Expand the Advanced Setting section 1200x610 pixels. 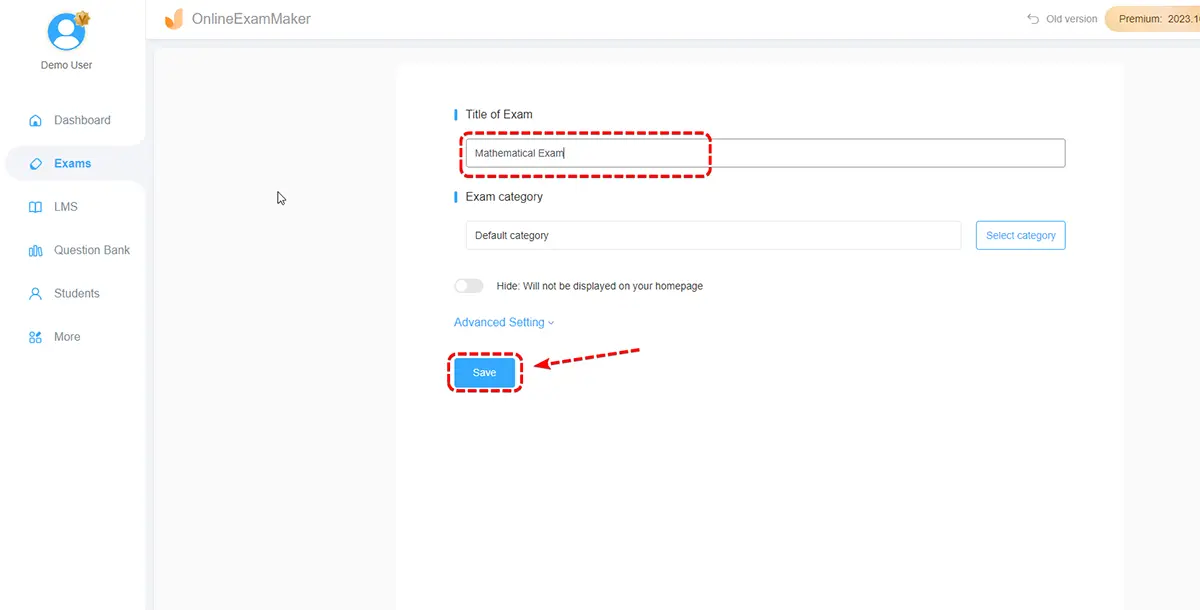pyautogui.click(x=503, y=323)
